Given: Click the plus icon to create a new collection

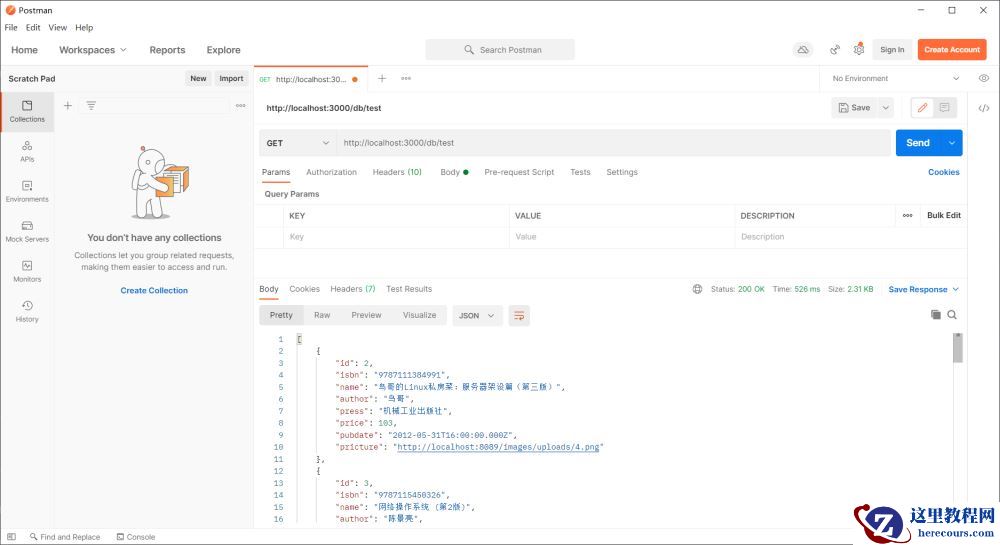Looking at the screenshot, I should [68, 106].
